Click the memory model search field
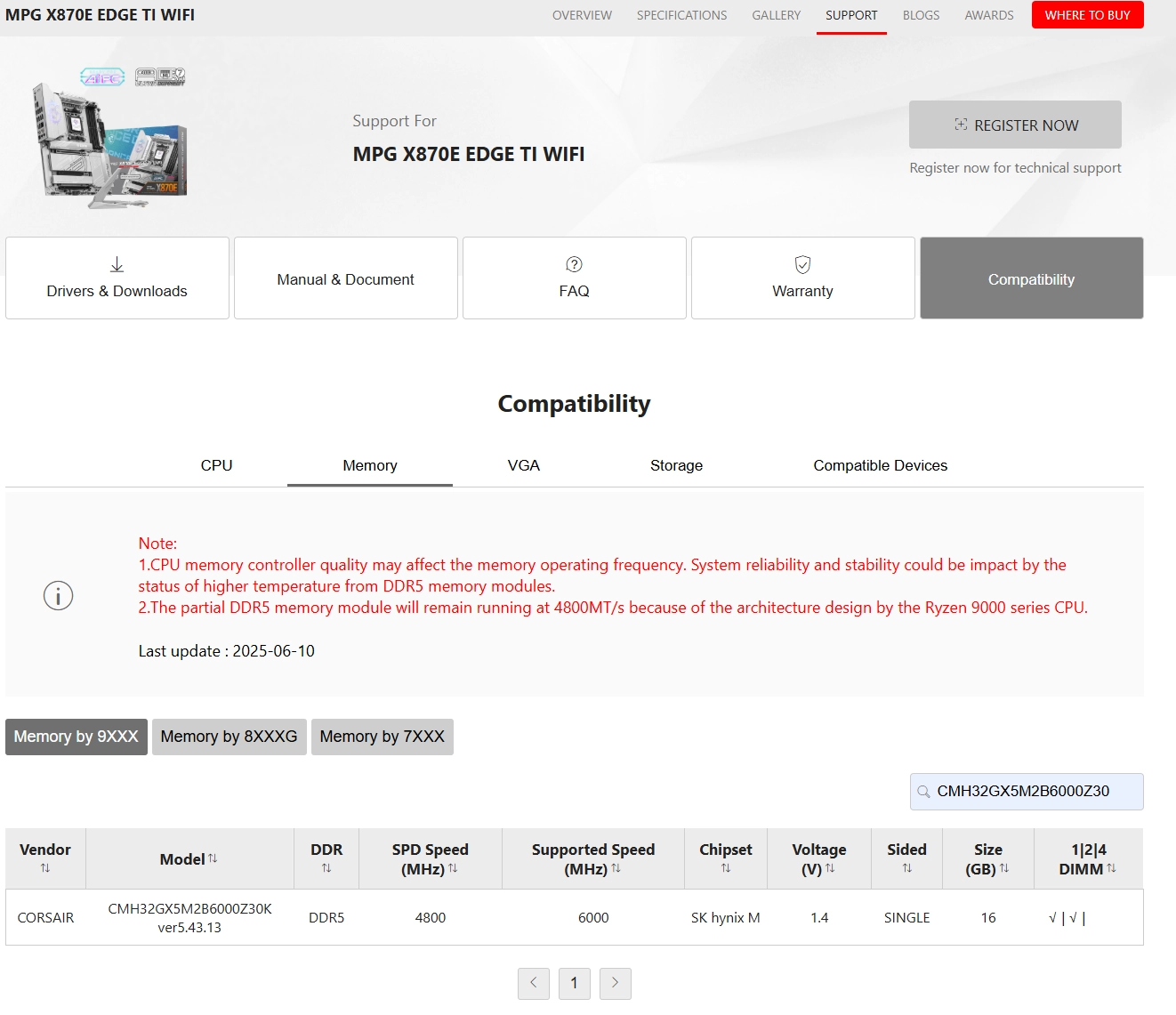The width and height of the screenshot is (1176, 1015). pos(1027,792)
